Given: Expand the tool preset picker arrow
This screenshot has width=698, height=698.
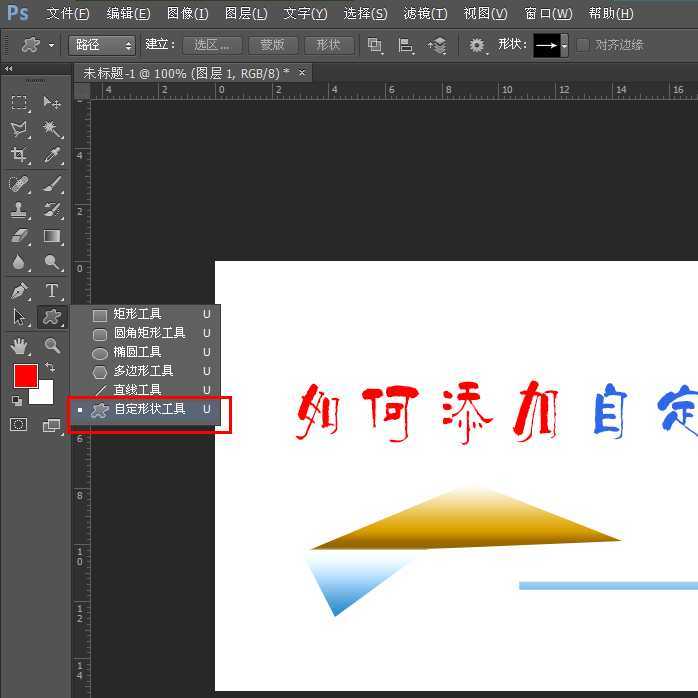Looking at the screenshot, I should 51,46.
